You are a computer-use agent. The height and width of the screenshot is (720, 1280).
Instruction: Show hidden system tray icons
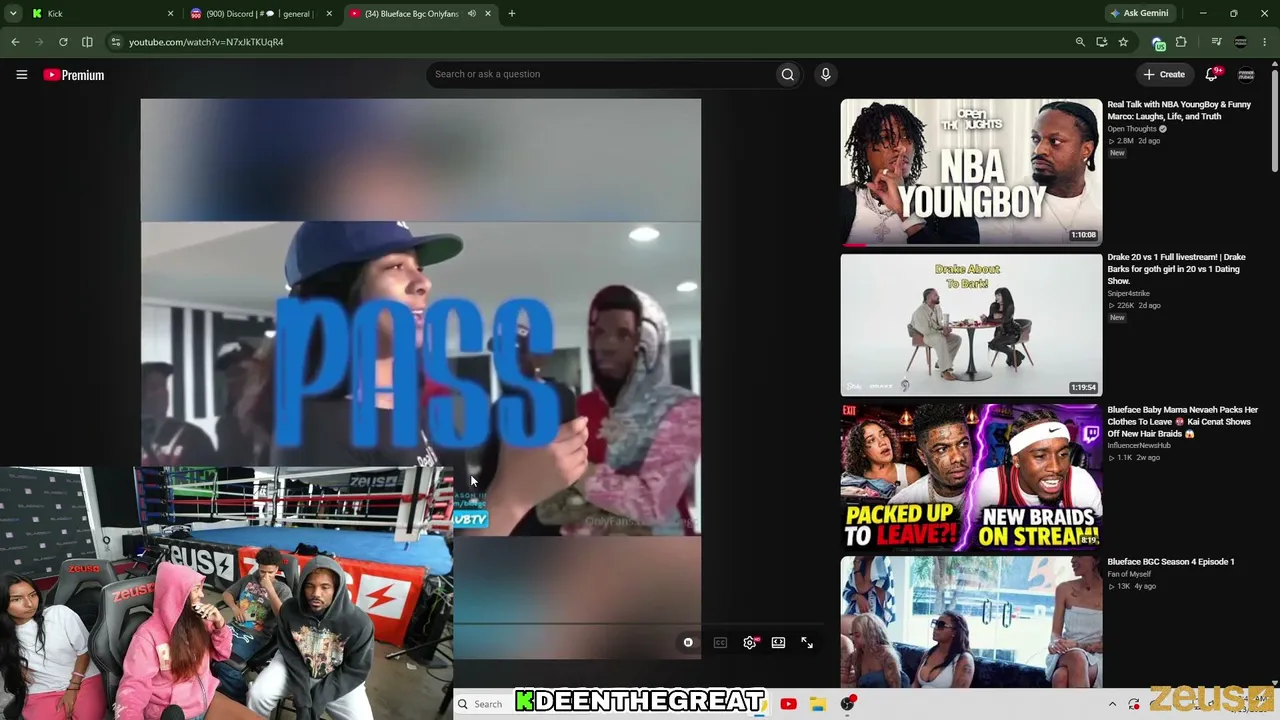tap(1112, 704)
